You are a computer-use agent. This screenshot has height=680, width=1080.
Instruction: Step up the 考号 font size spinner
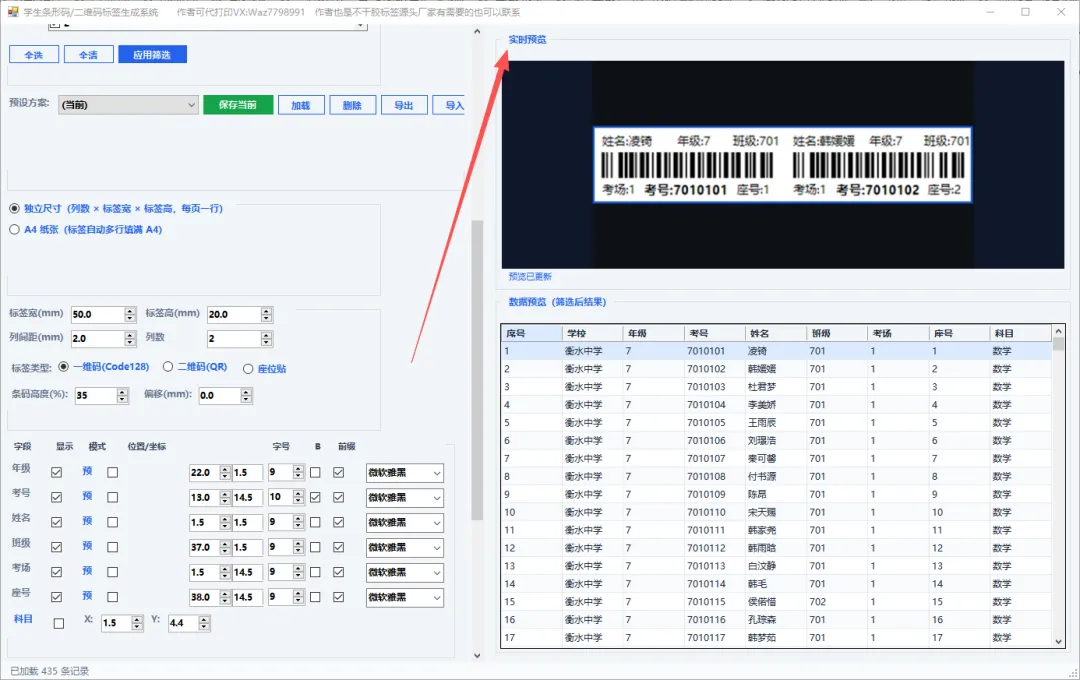(x=298, y=493)
